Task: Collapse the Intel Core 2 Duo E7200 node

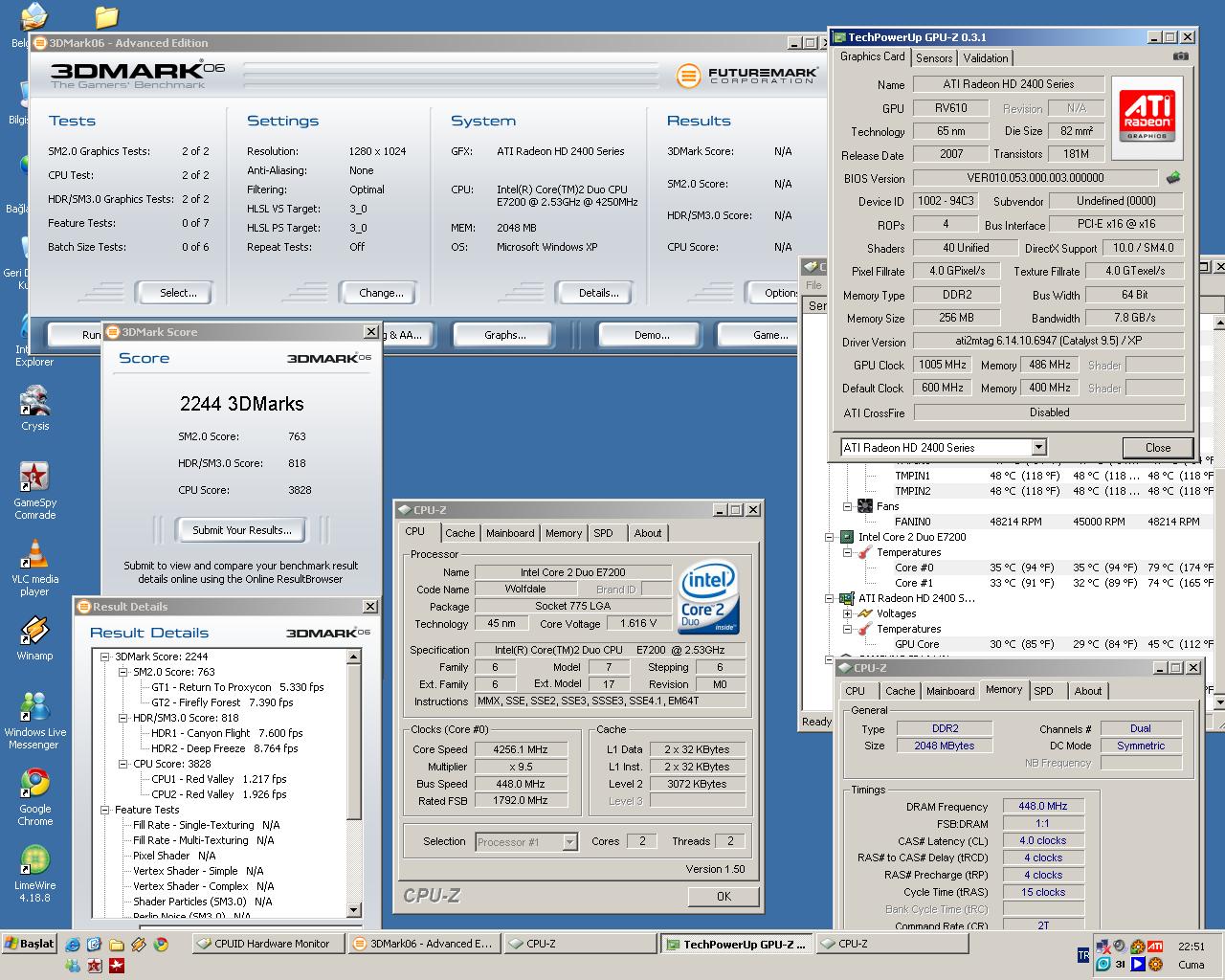Action: point(829,537)
